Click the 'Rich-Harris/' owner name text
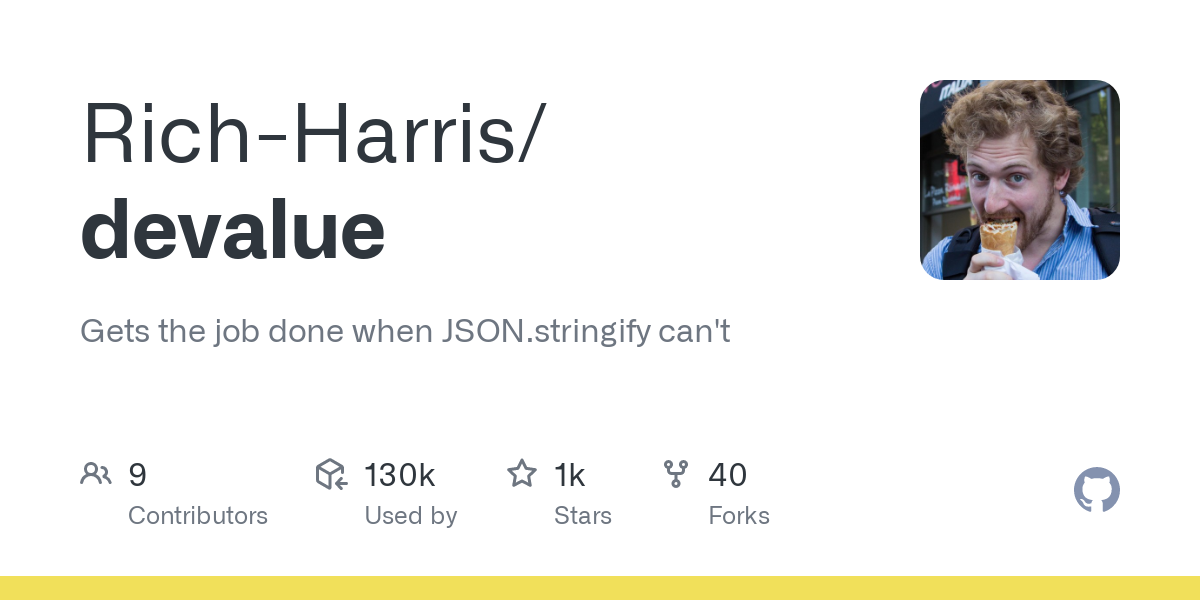 click(x=312, y=134)
